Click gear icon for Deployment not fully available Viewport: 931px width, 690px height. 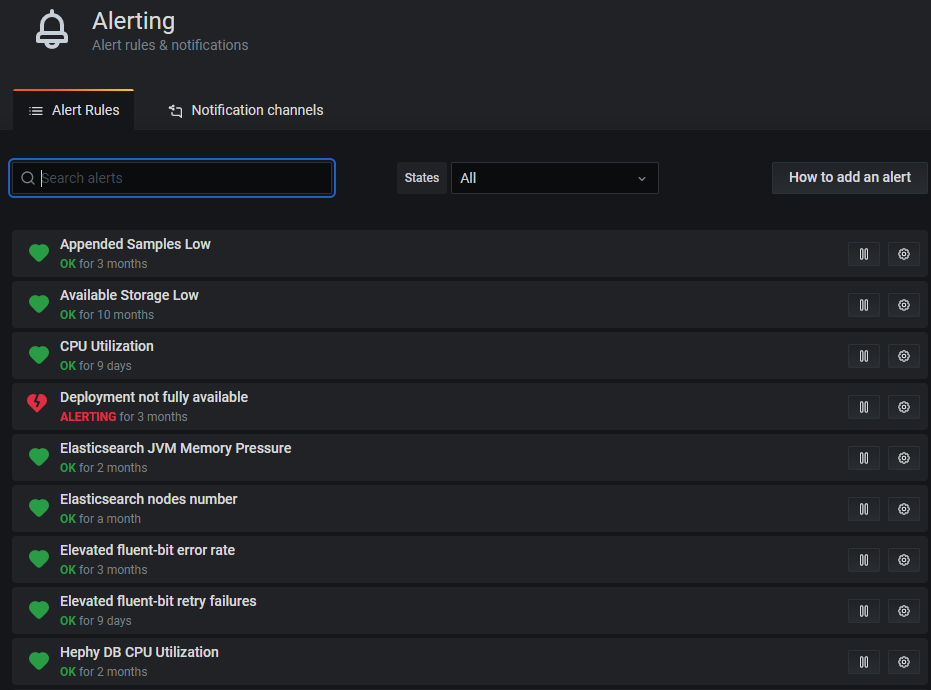pyautogui.click(x=904, y=407)
